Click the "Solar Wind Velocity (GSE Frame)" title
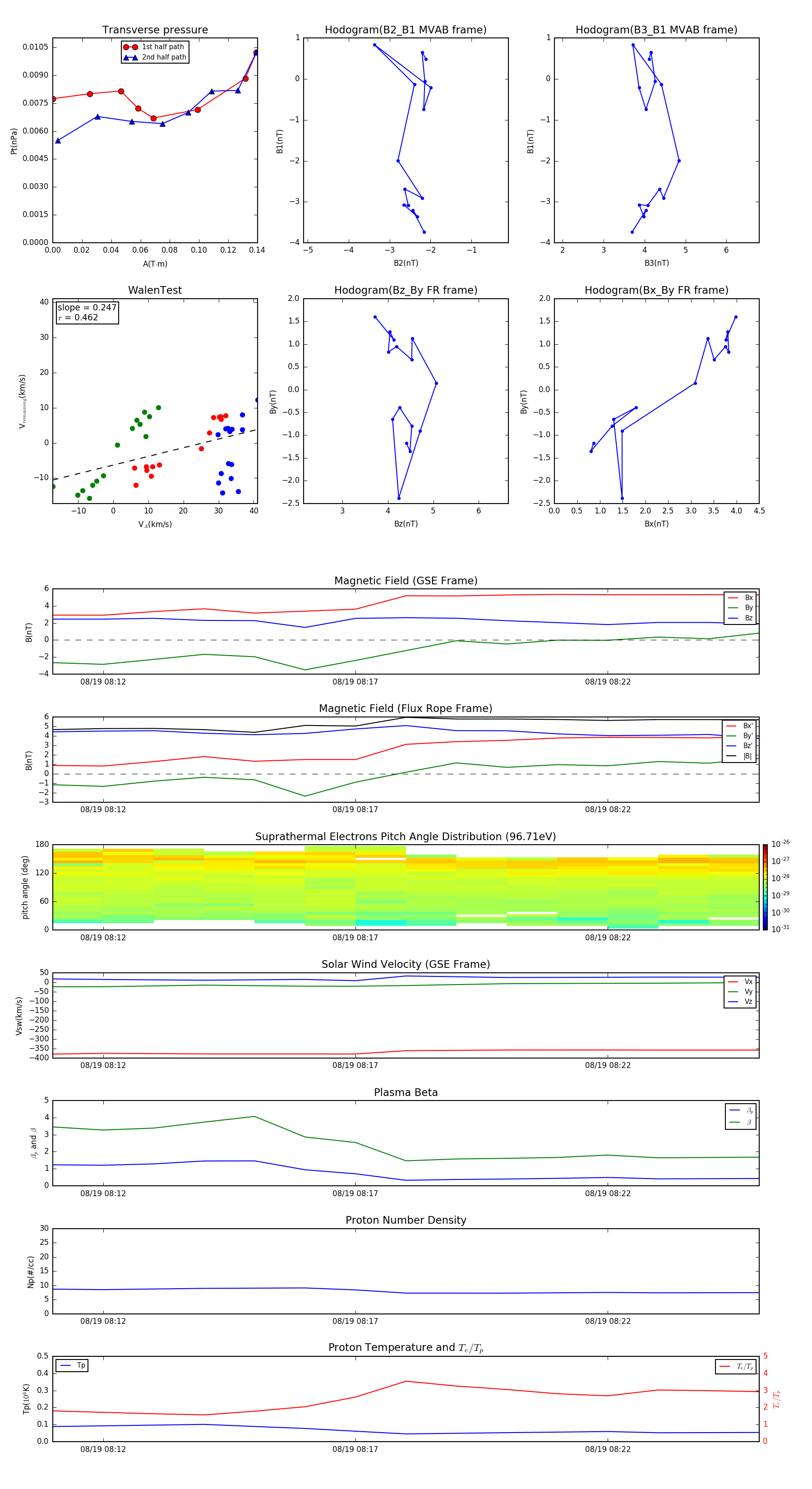 (x=406, y=965)
